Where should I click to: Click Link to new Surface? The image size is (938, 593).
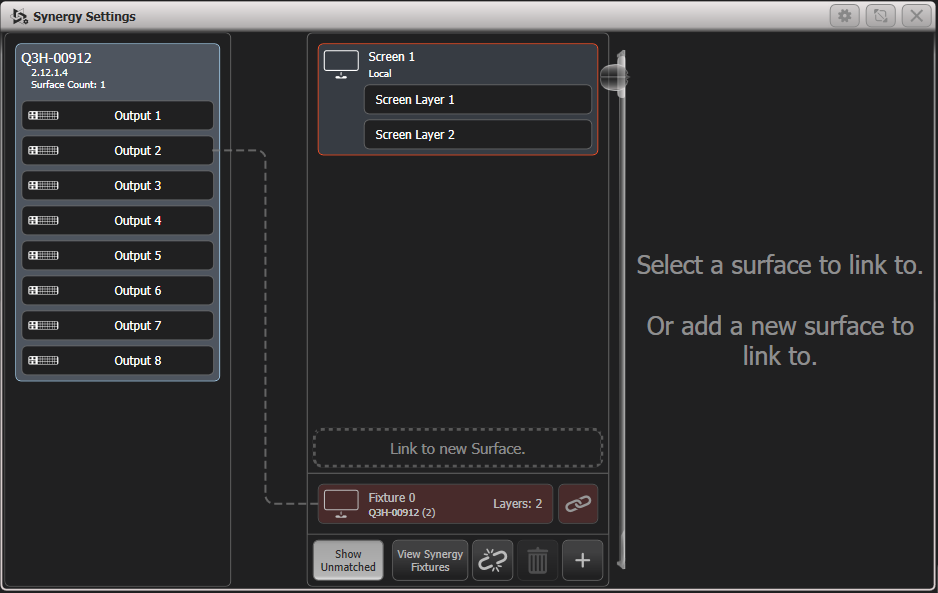click(457, 448)
